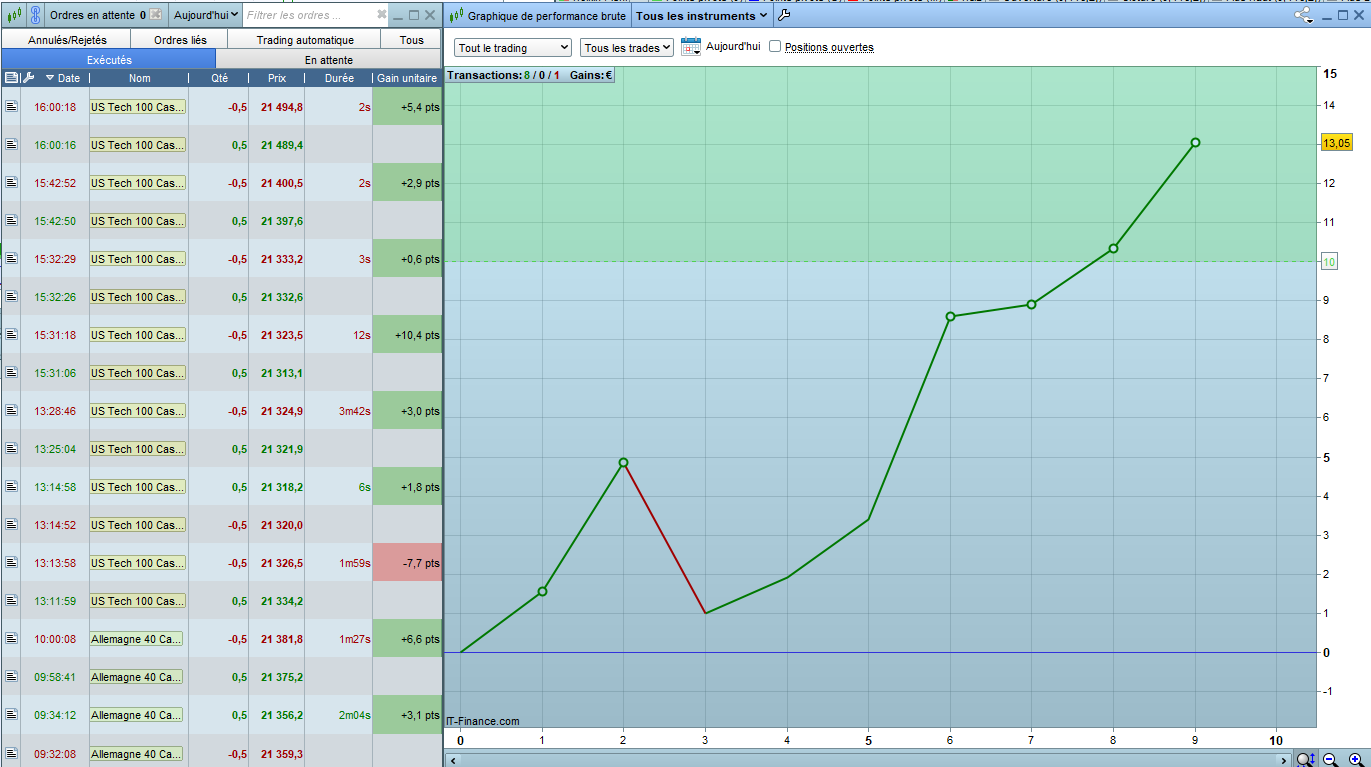Click the 13,05 value label on chart axis
This screenshot has width=1371, height=767.
pos(1337,143)
